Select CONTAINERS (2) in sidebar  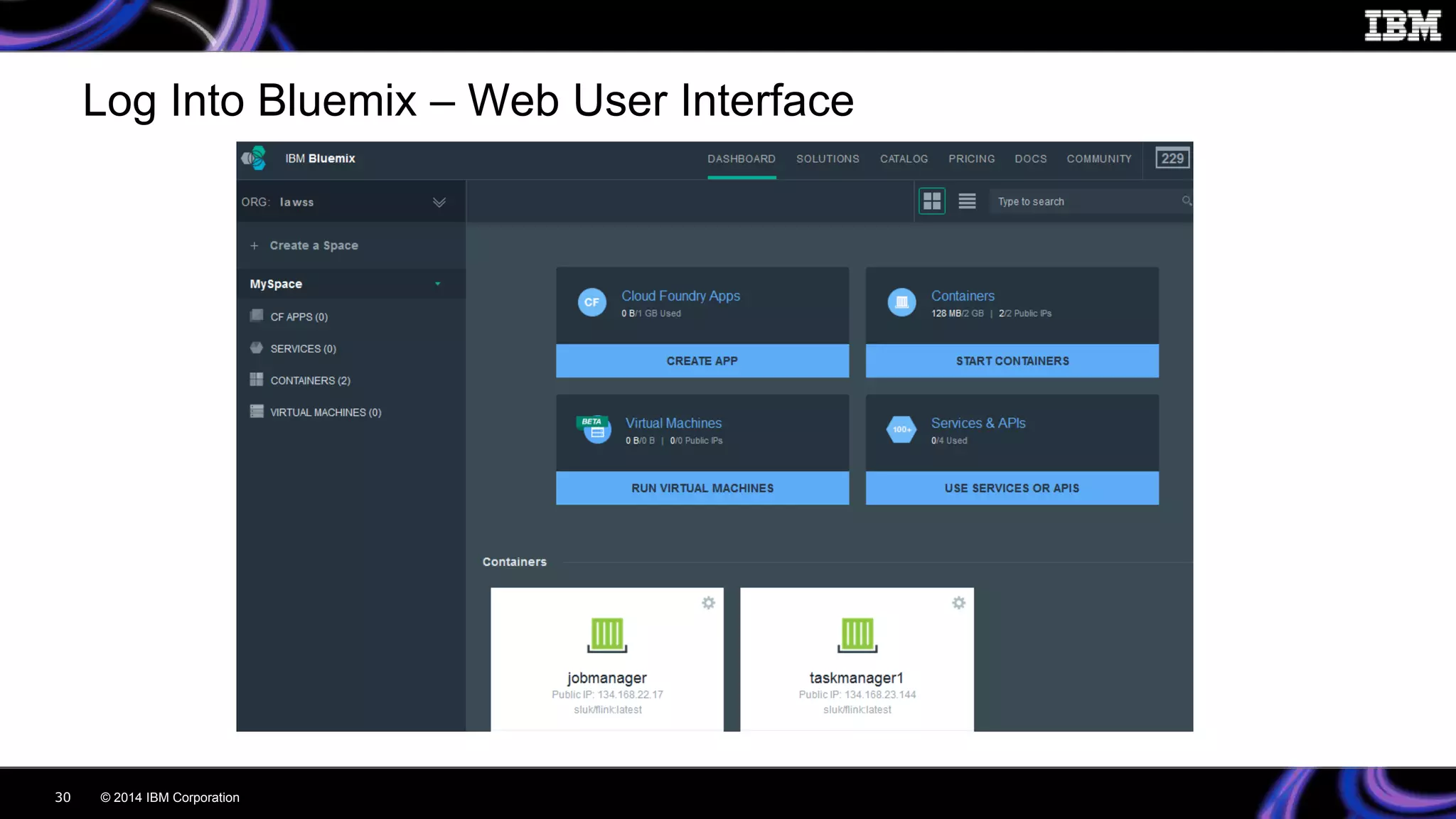(310, 380)
